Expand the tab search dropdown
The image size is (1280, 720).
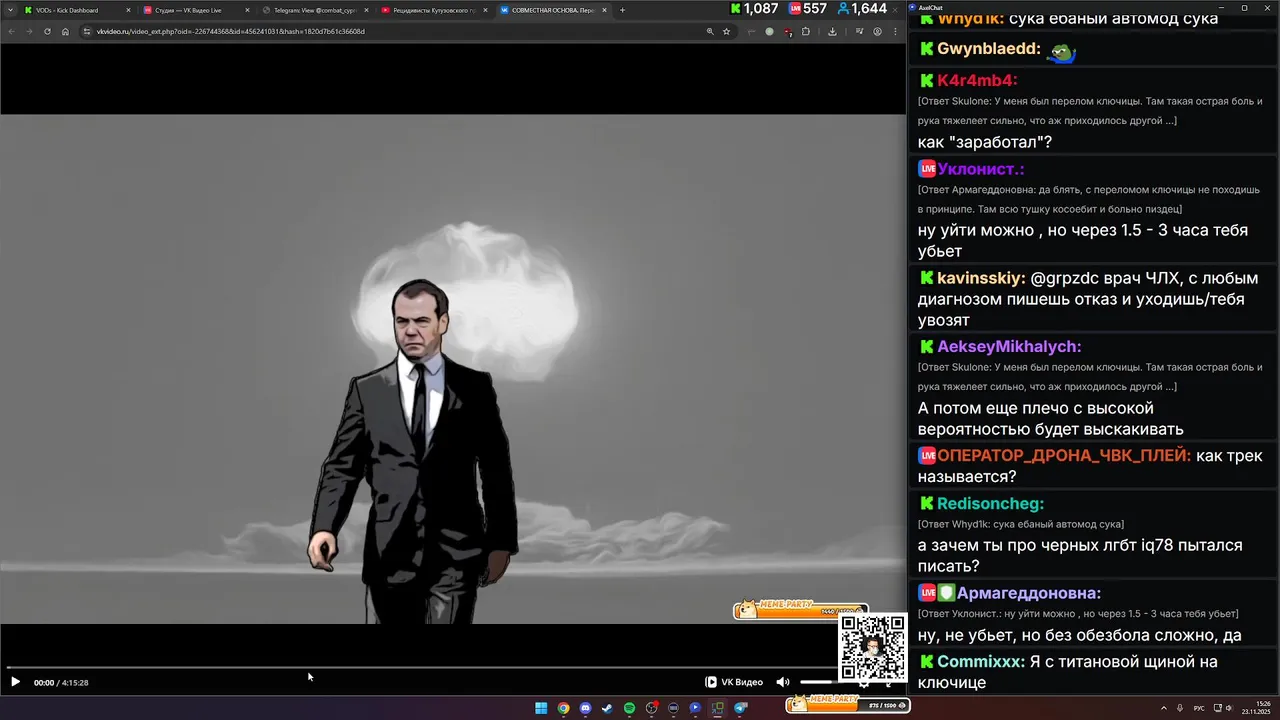coord(12,10)
